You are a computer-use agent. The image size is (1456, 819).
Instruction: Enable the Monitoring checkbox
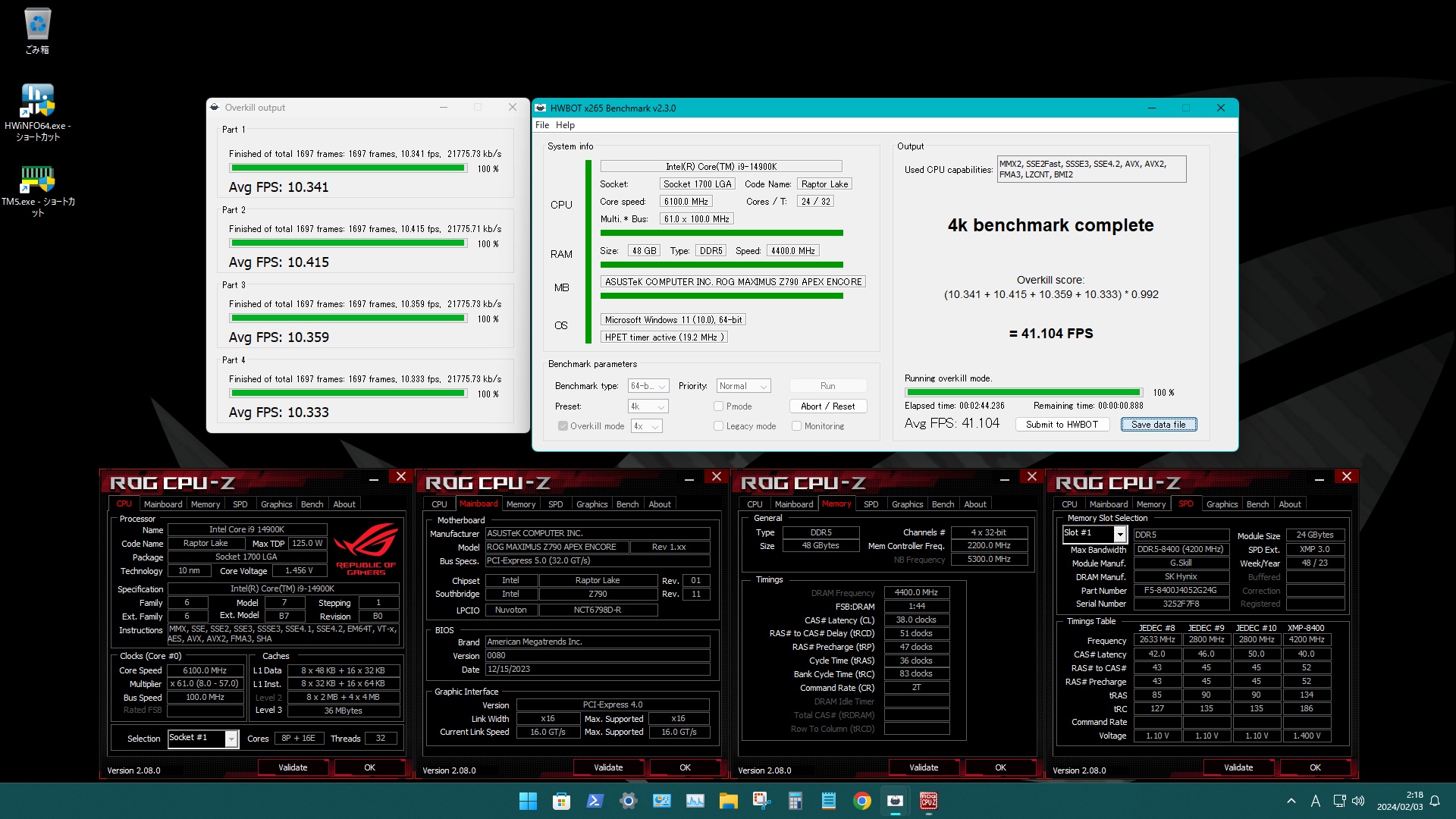796,426
